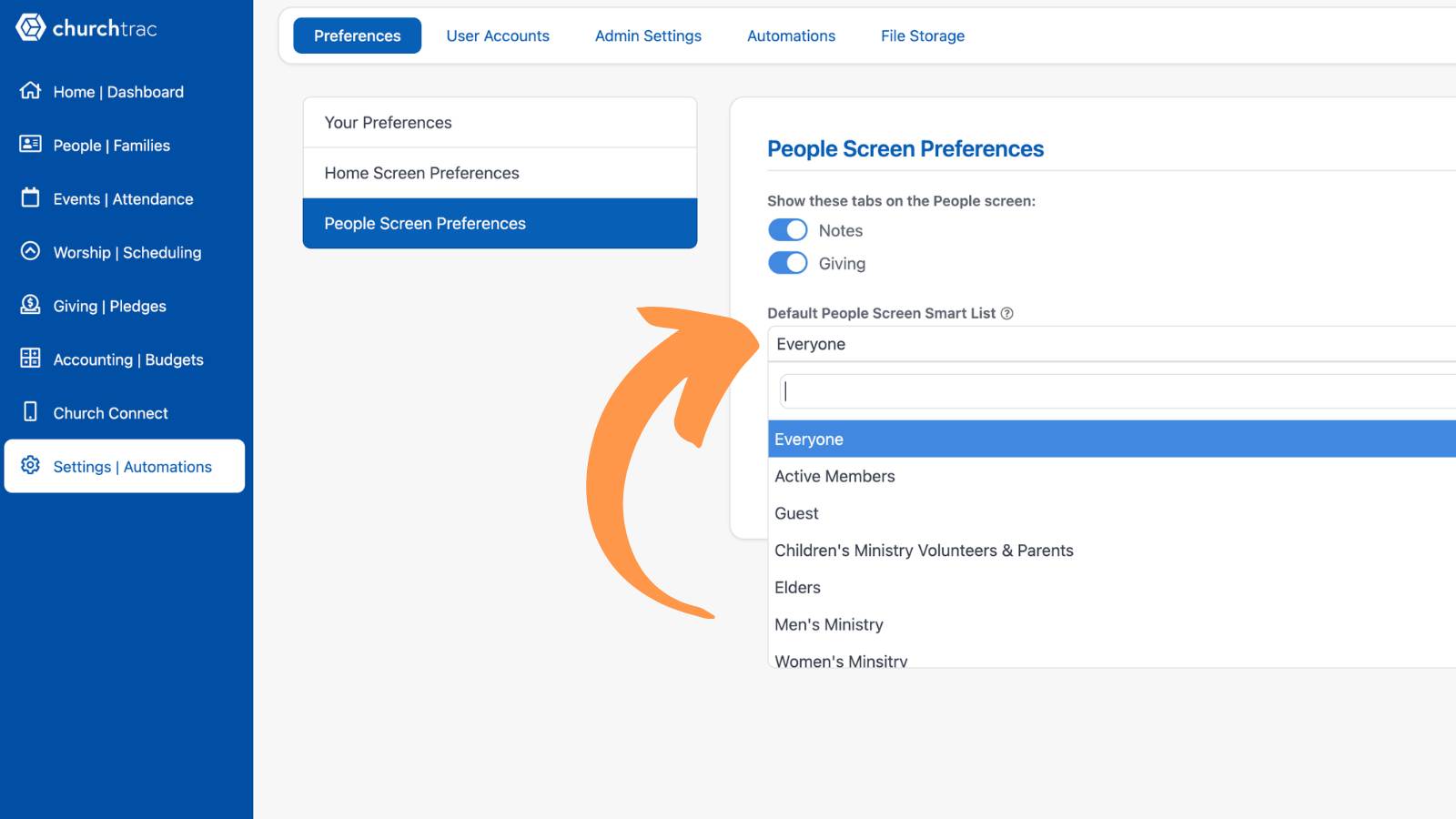Click the ChurchTrac logo
Viewport: 1456px width, 819px height.
click(86, 28)
